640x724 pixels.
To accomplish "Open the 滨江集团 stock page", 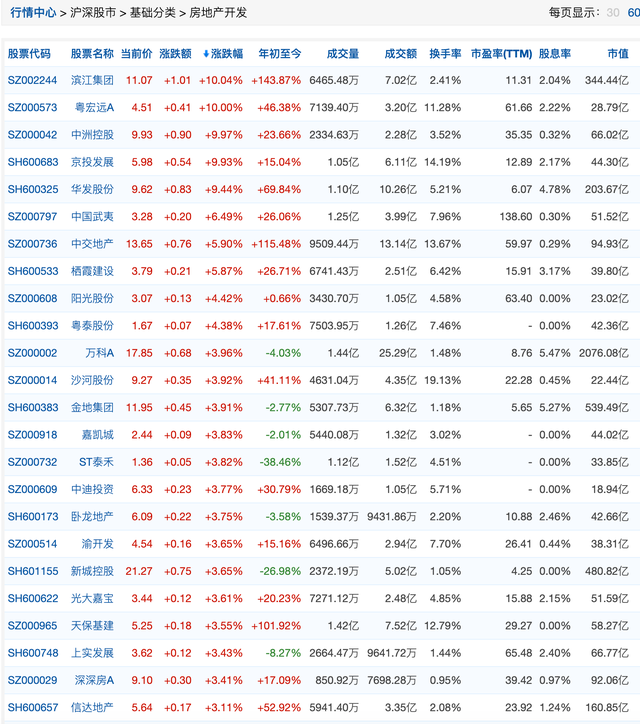I will 92,80.
